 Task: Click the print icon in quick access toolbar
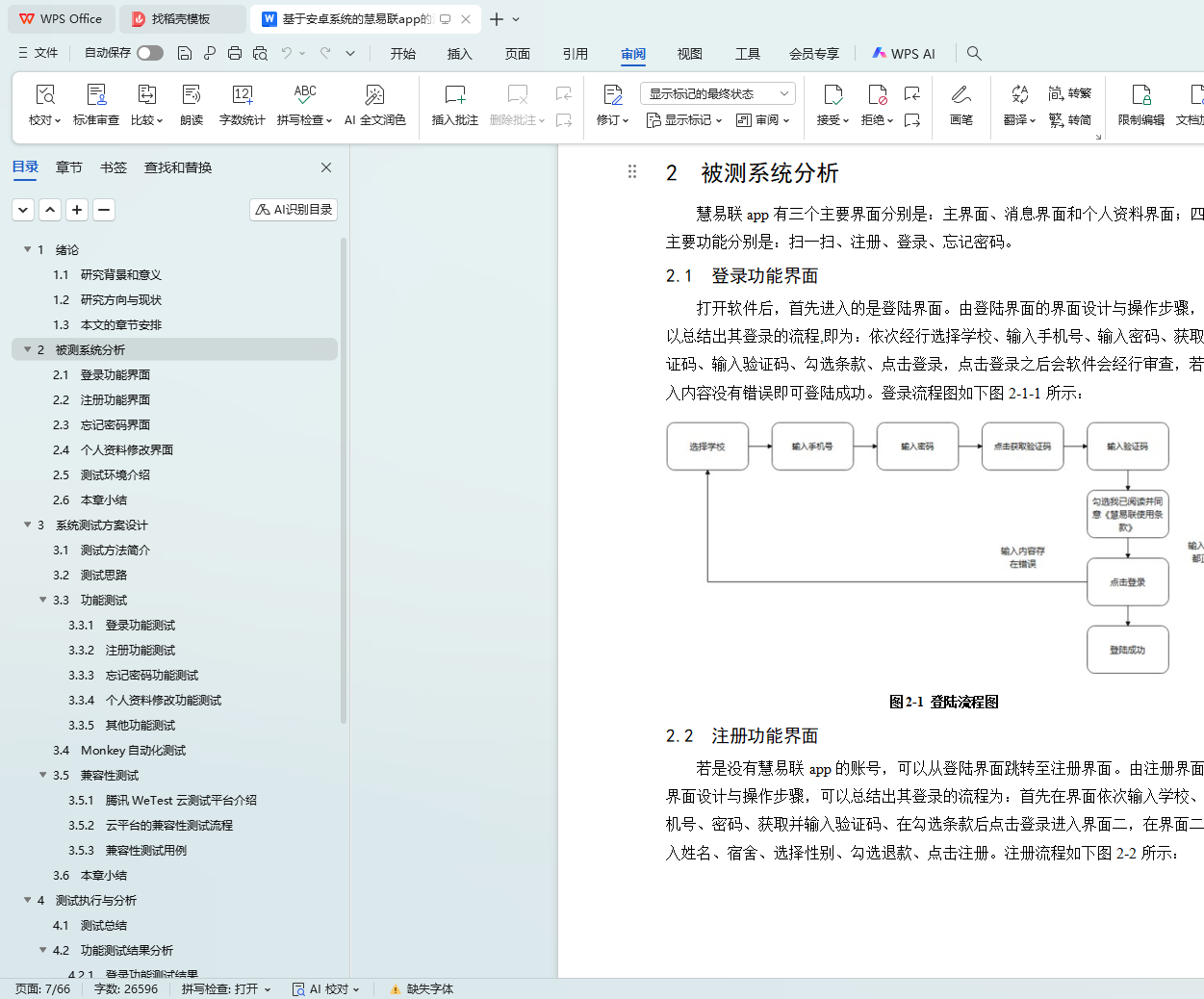coord(235,53)
